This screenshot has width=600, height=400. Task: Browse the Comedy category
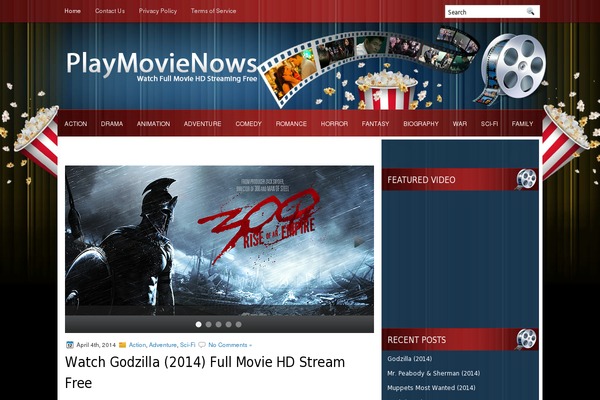click(248, 124)
